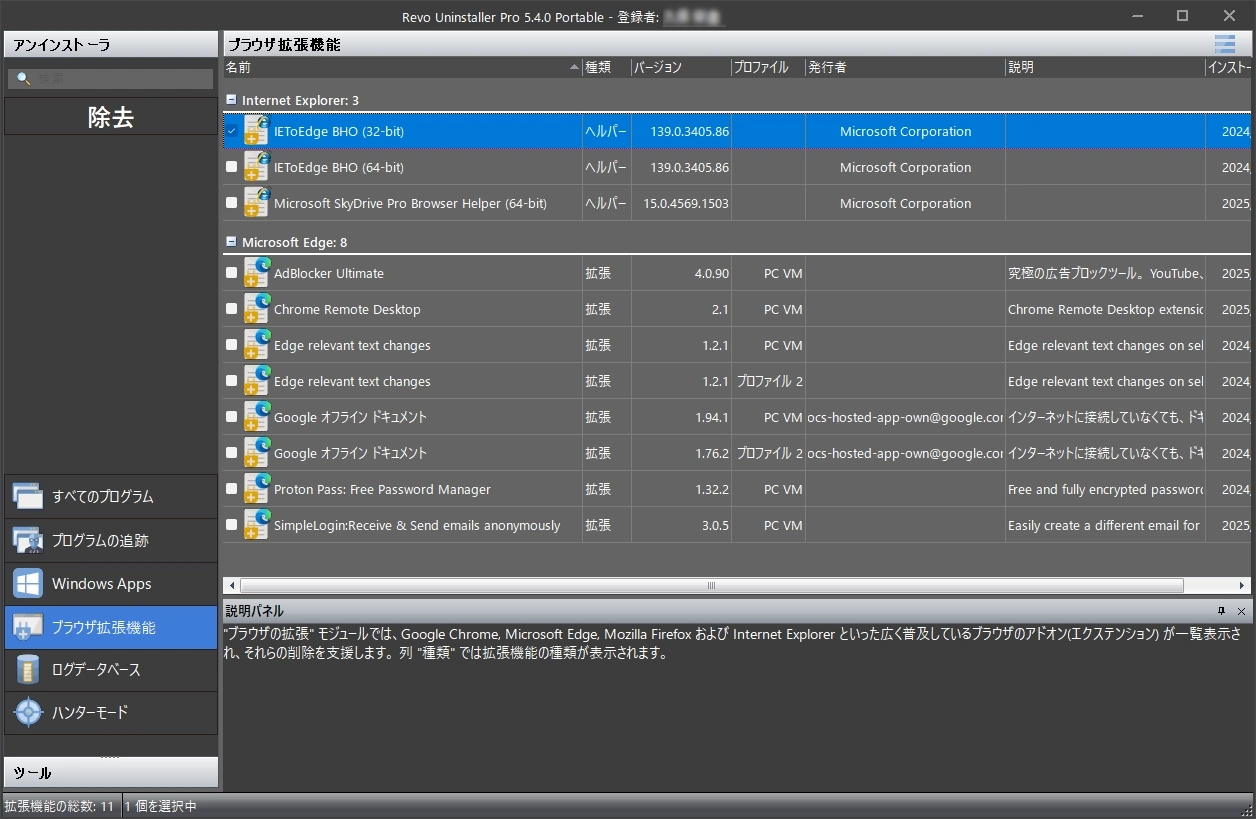1256x819 pixels.
Task: Check the Edge relevant text changes PC VM checkbox
Action: (232, 345)
